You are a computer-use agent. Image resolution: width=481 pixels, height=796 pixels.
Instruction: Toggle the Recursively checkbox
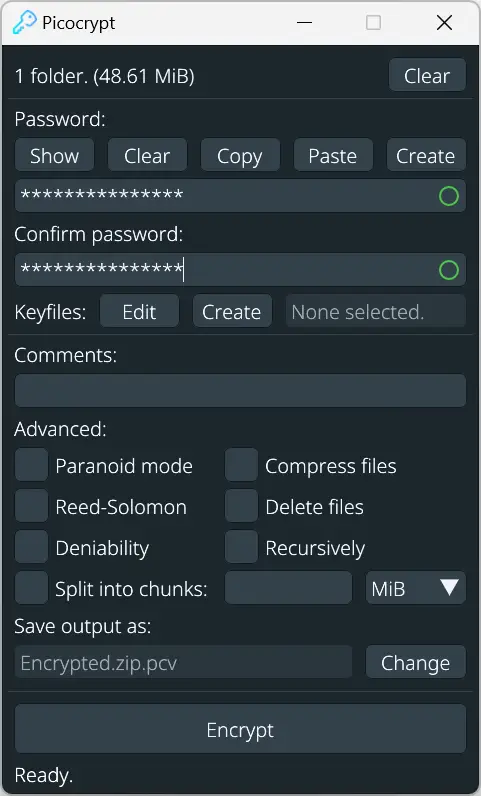241,547
